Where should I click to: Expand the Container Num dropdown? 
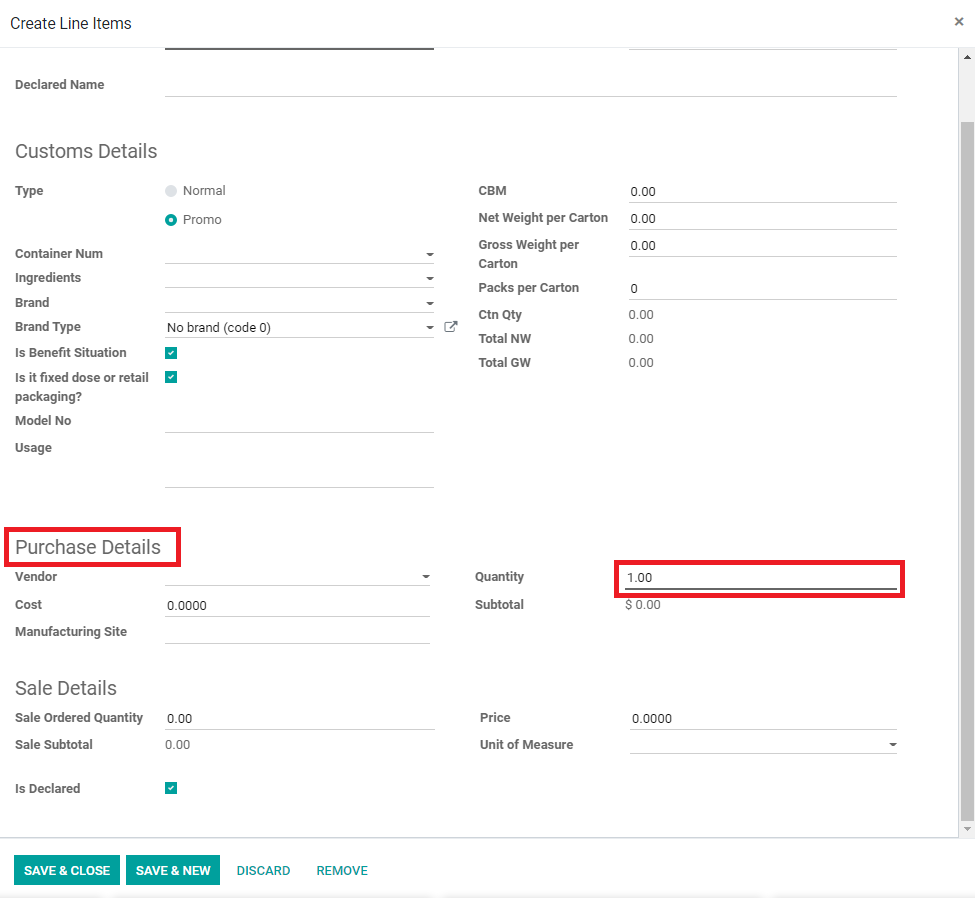430,254
